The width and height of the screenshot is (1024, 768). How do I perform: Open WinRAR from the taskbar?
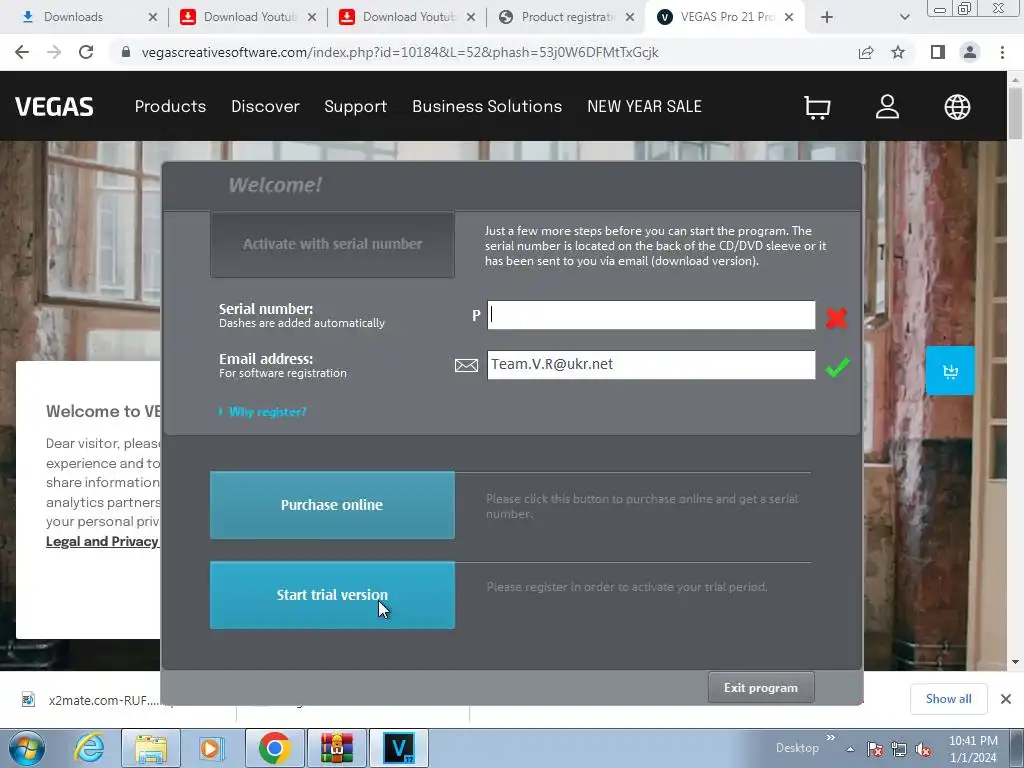coord(337,748)
